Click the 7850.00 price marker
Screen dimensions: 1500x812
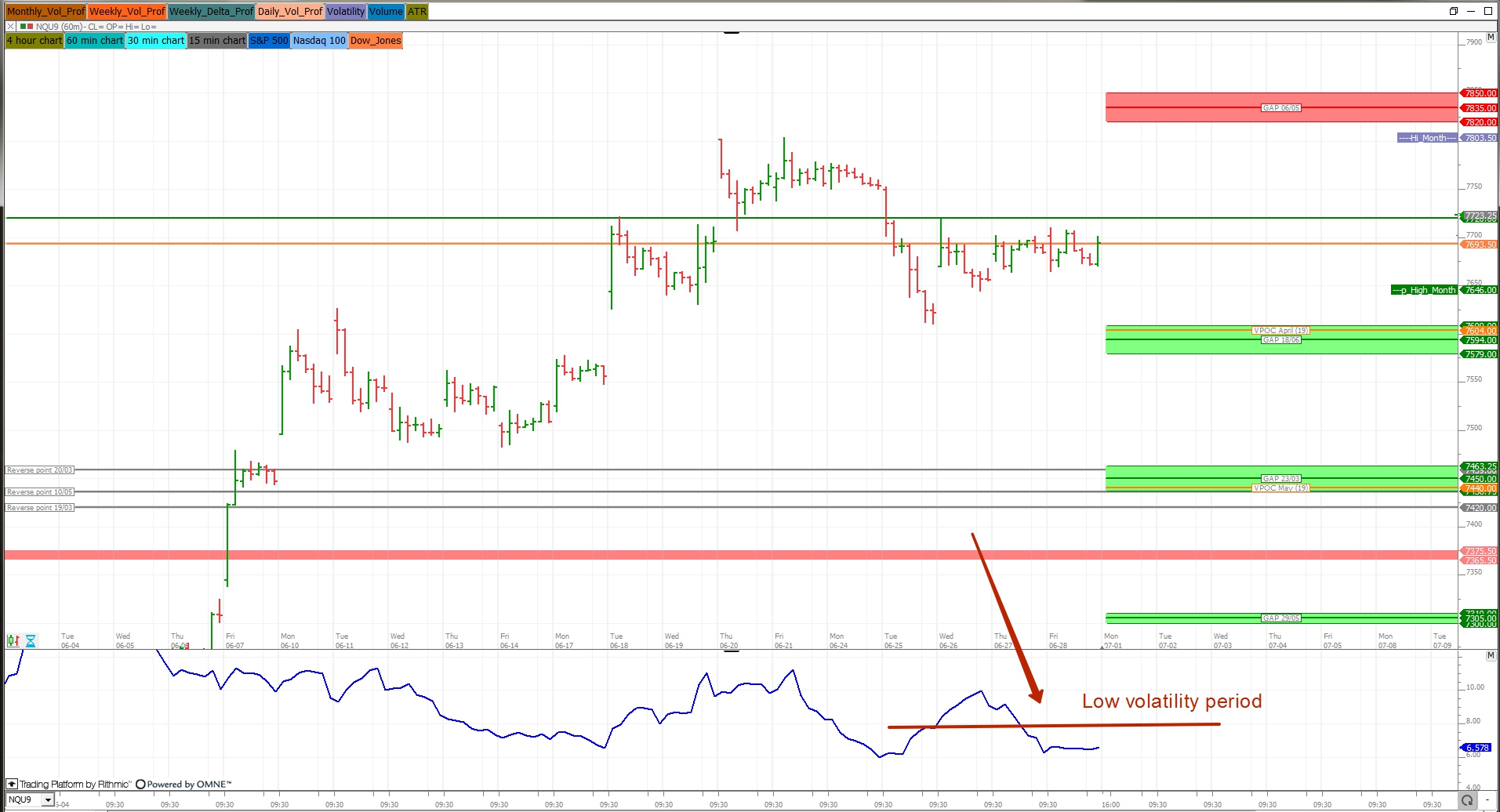[1479, 93]
